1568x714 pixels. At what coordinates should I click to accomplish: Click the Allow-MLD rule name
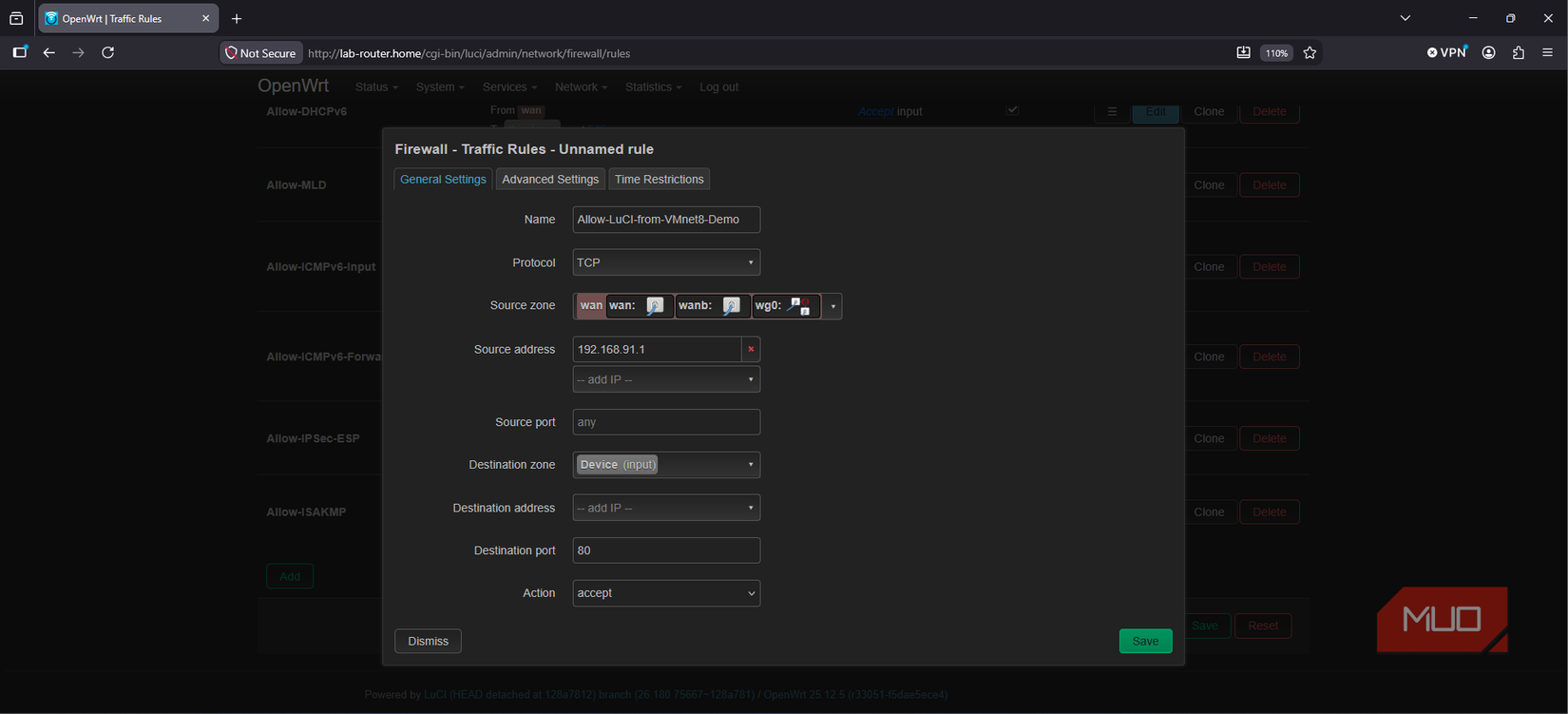pyautogui.click(x=296, y=185)
